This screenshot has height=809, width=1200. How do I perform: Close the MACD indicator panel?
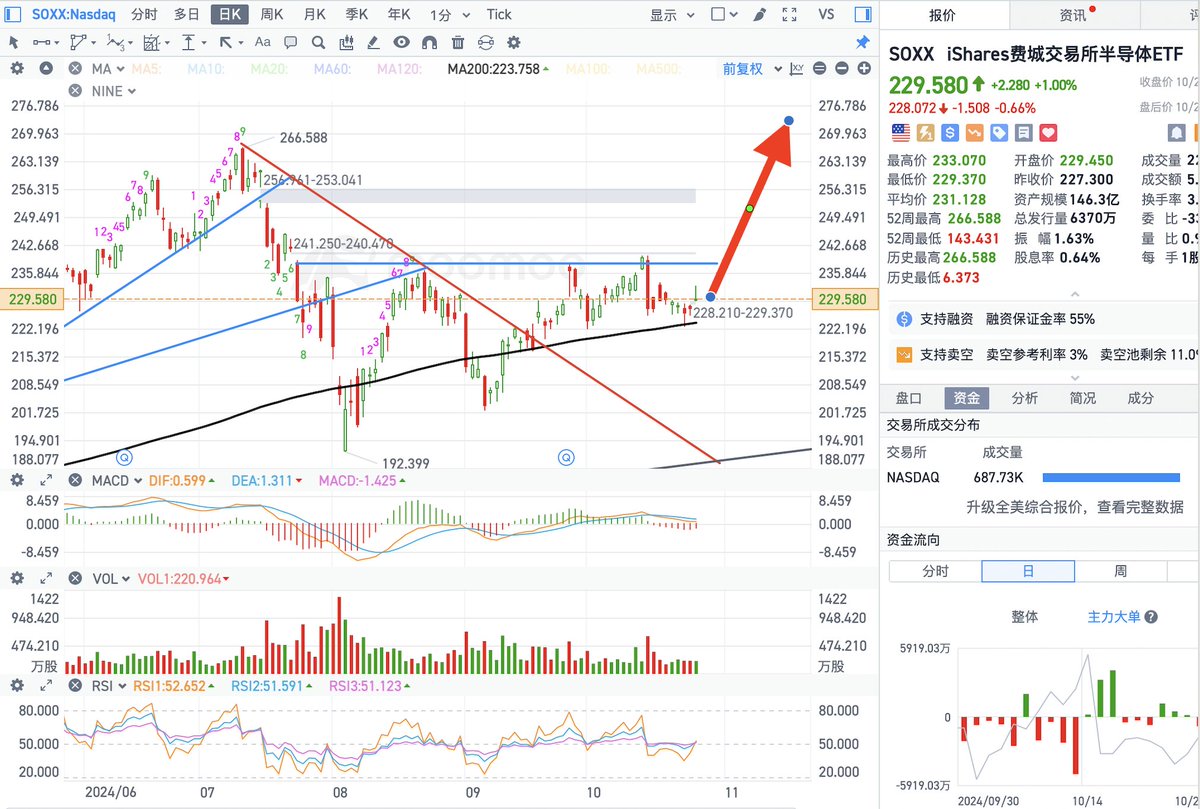coord(75,480)
